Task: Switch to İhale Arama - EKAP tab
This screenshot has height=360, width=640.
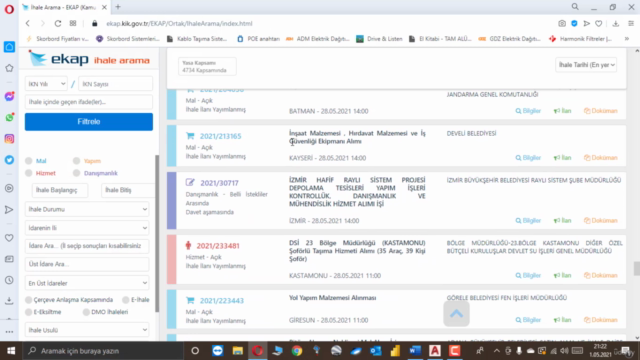Action: pyautogui.click(x=63, y=7)
